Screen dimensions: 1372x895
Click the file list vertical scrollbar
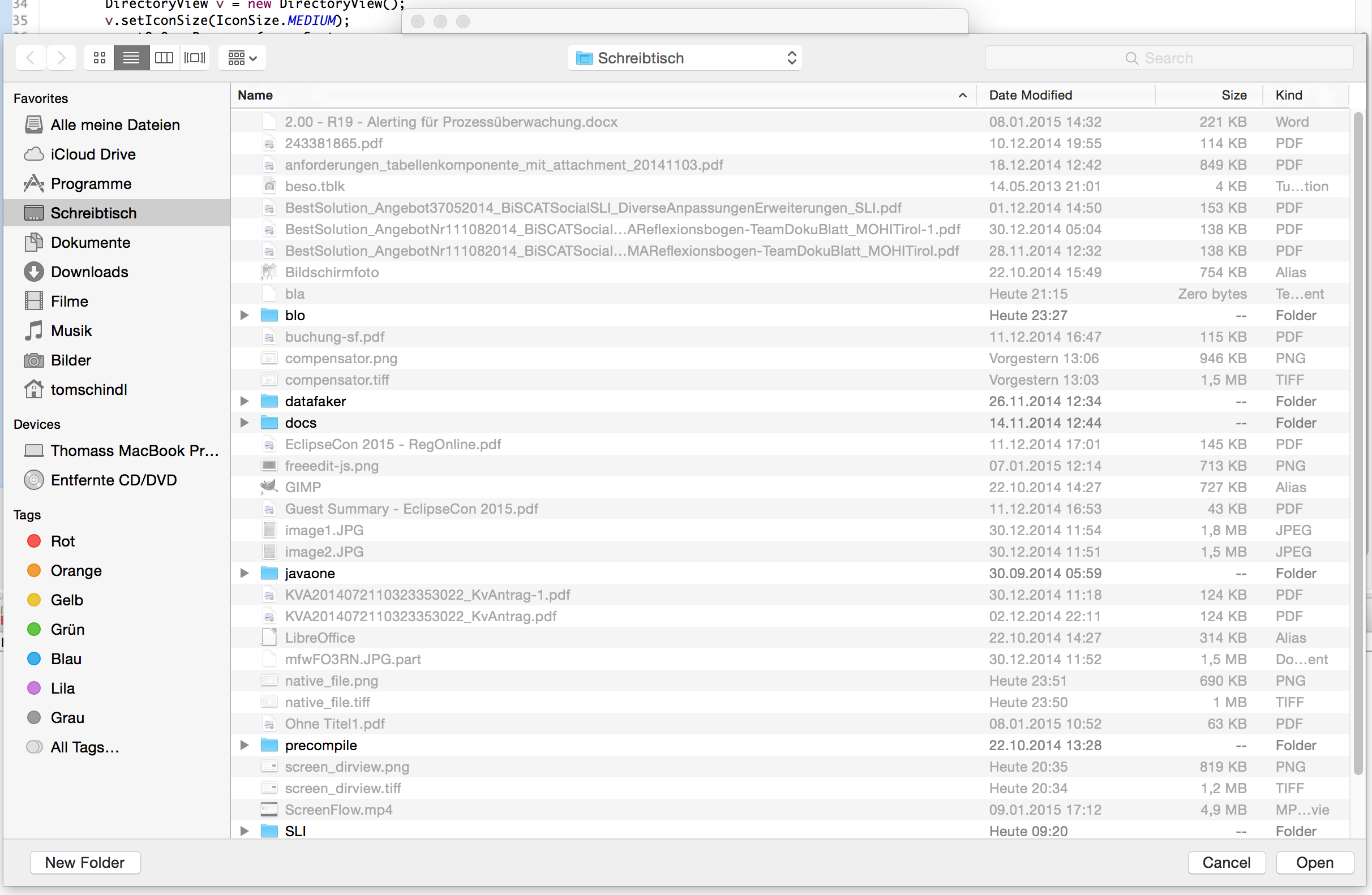[1358, 444]
